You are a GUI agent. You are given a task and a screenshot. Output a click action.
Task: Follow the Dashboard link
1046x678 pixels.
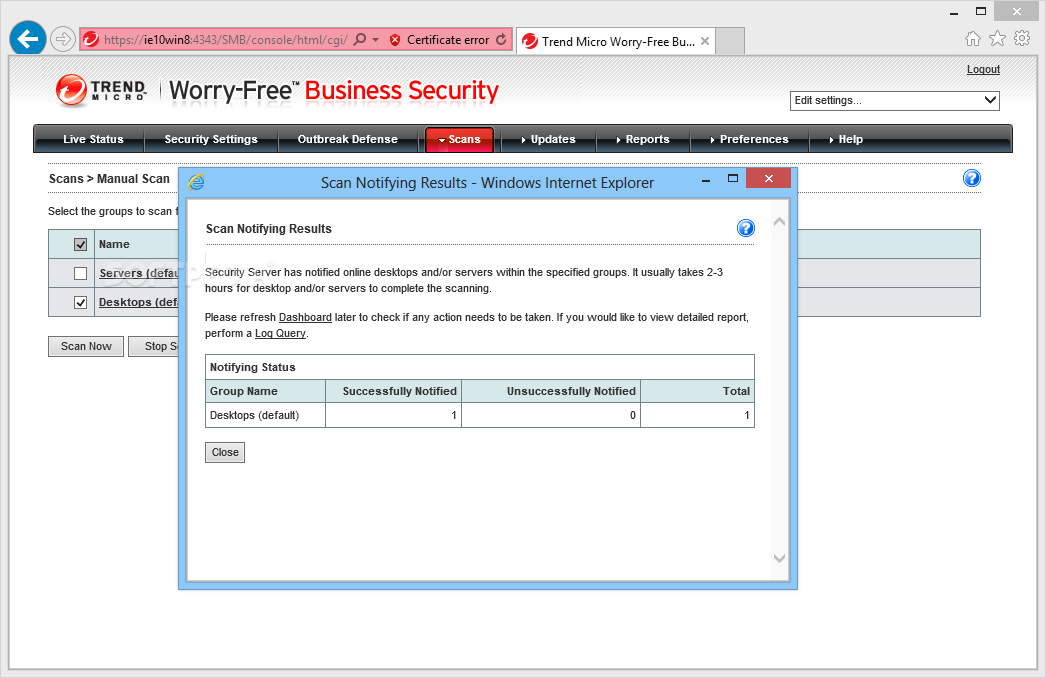(305, 318)
